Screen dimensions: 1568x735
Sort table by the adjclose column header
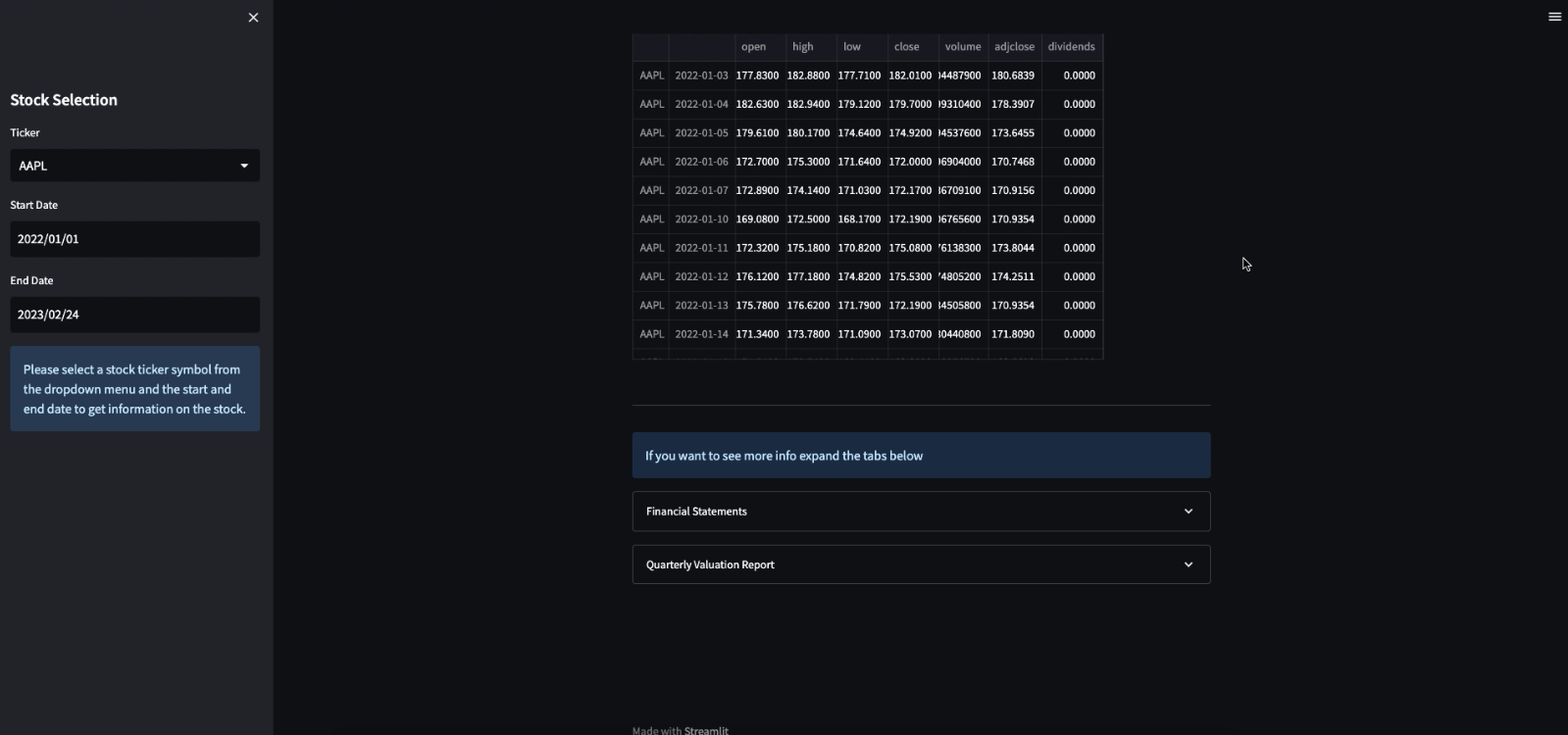pyautogui.click(x=1014, y=47)
